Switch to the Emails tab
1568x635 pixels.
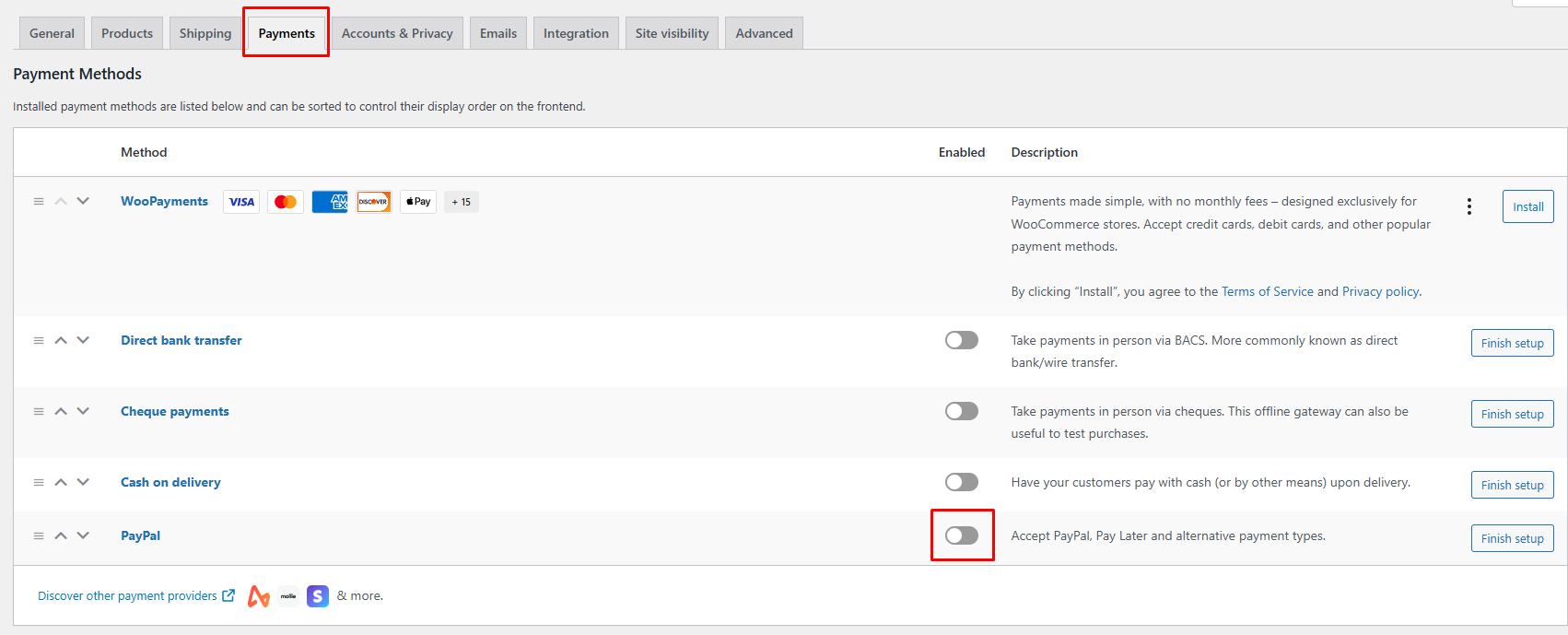pyautogui.click(x=498, y=33)
